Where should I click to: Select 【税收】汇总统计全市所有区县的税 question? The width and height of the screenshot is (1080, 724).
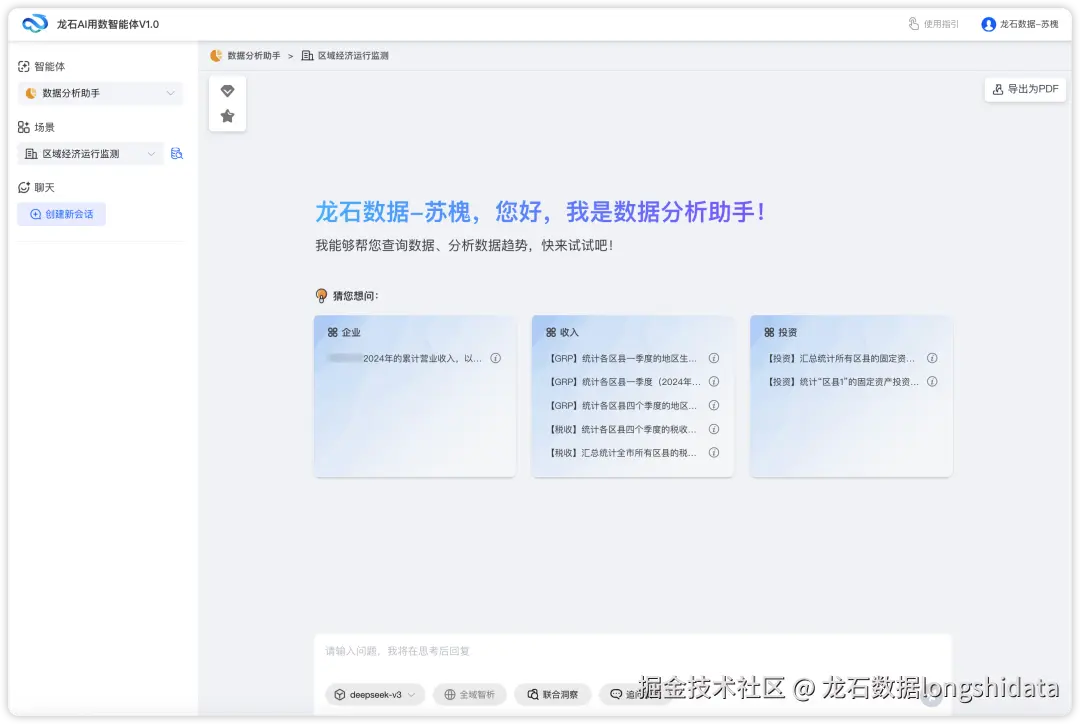coord(622,453)
